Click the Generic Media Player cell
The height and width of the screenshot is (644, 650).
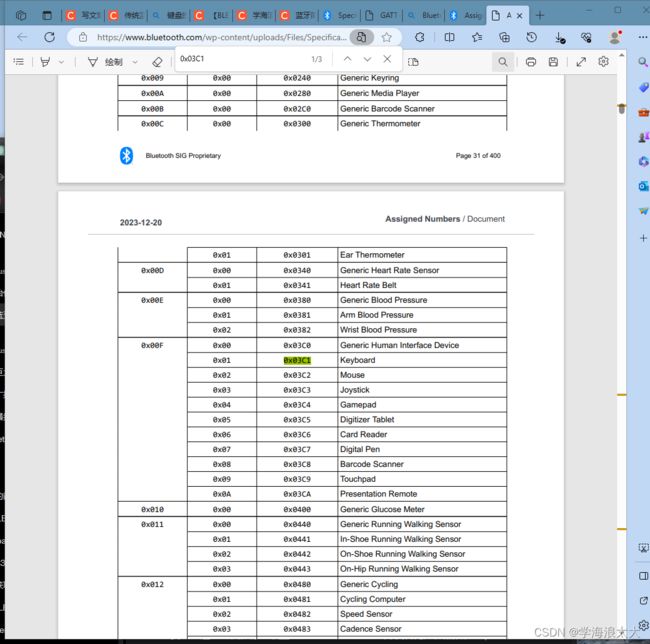pyautogui.click(x=422, y=93)
